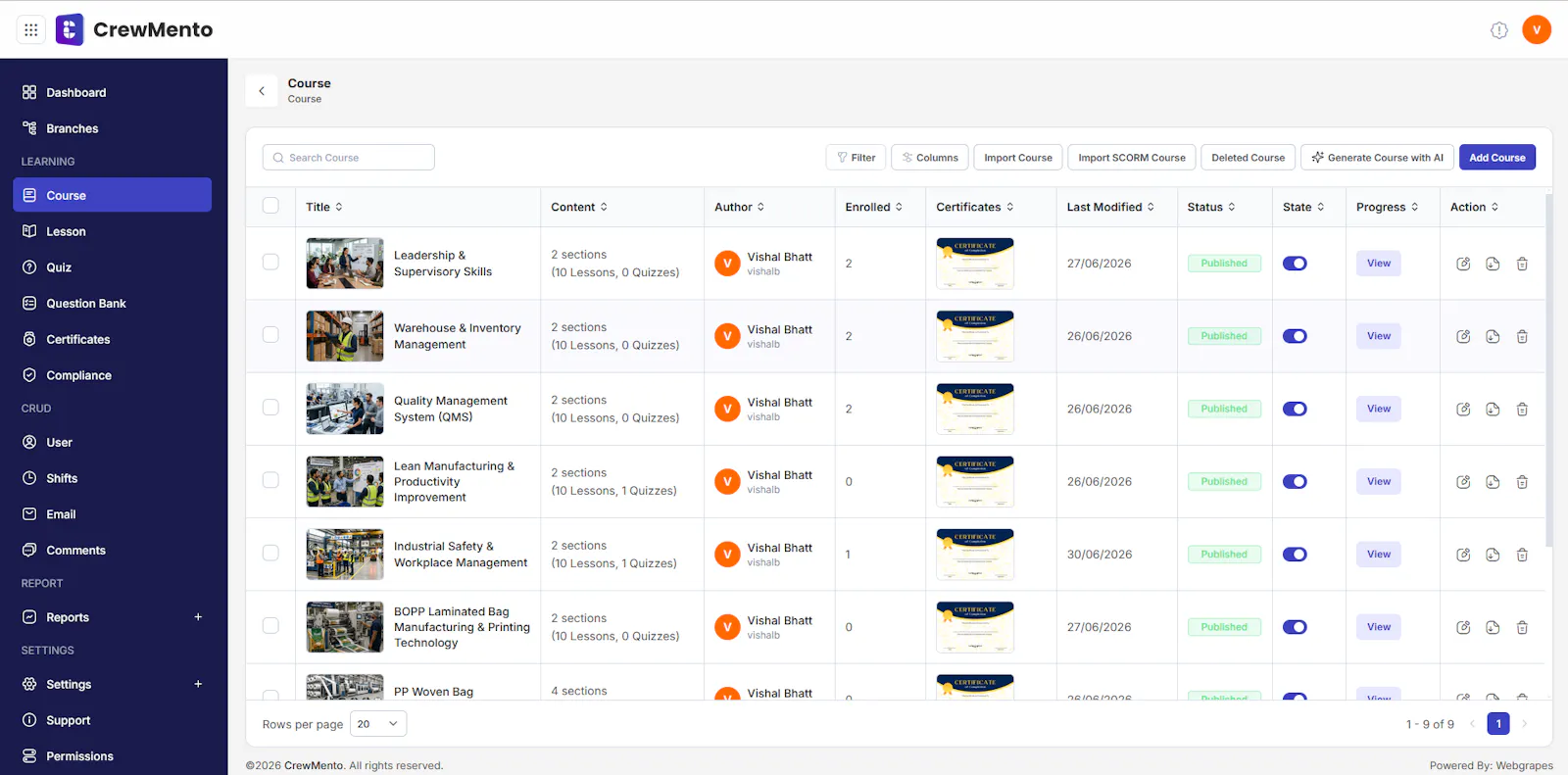The height and width of the screenshot is (775, 1568).
Task: Open Dashboard in the sidebar
Action: (112, 92)
